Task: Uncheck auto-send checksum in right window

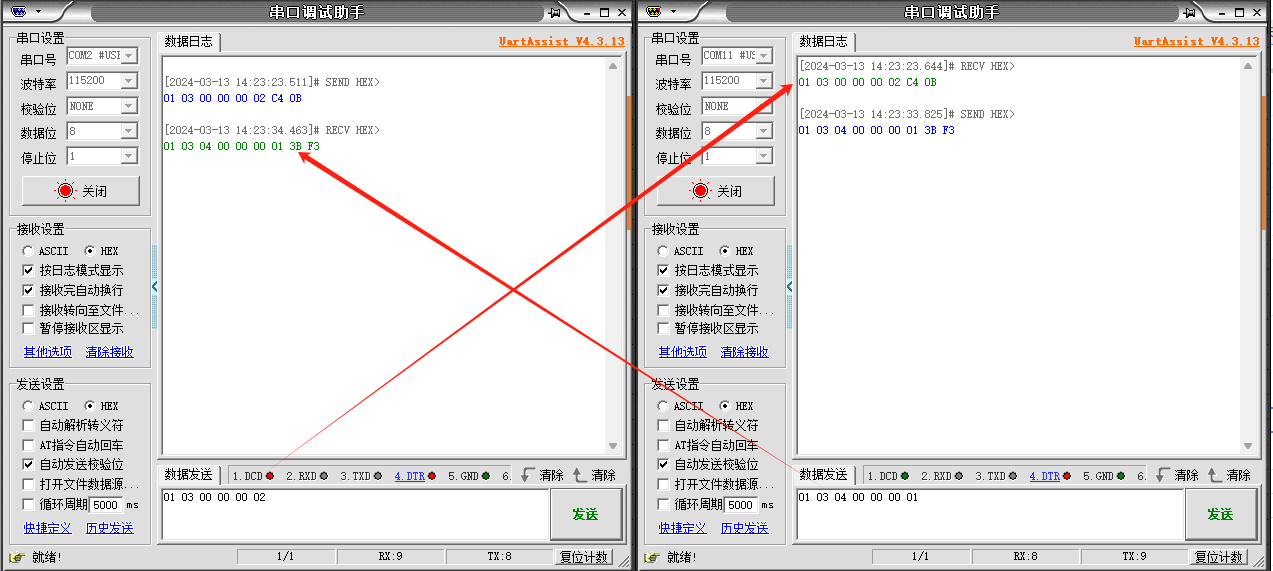Action: click(664, 465)
